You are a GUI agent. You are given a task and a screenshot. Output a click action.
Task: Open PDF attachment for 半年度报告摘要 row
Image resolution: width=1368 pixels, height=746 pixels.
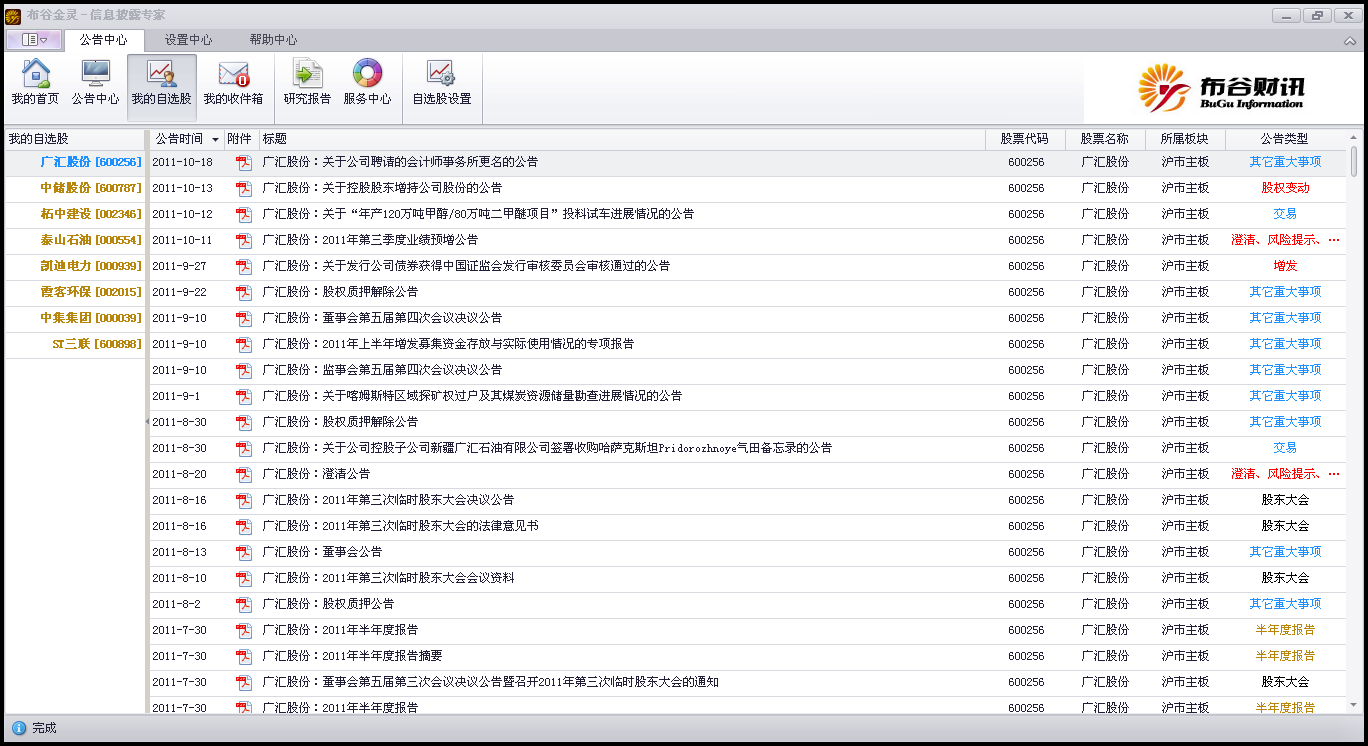tap(244, 656)
